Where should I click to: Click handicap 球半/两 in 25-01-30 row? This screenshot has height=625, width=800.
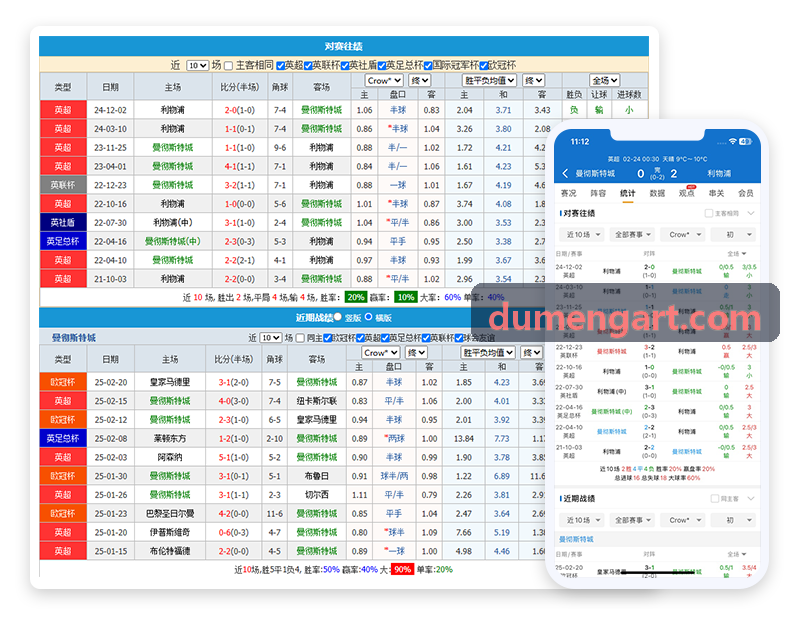394,476
